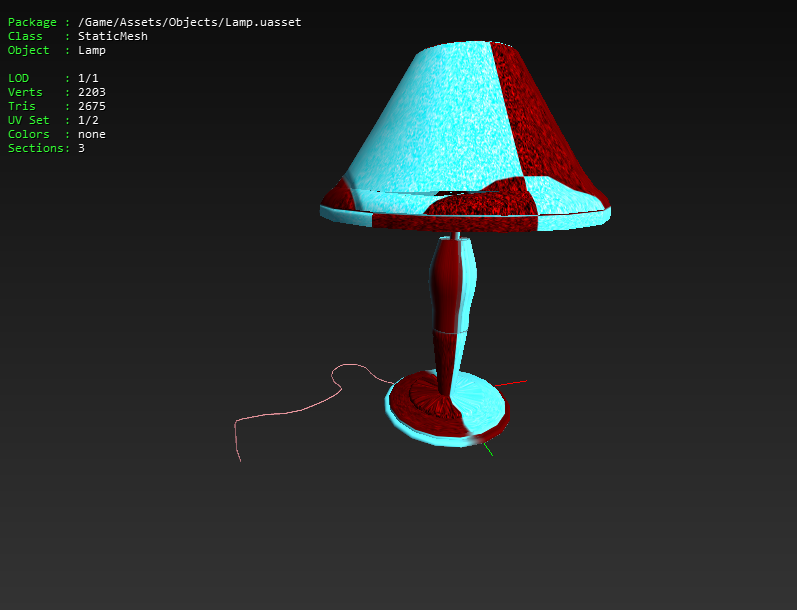Viewport: 797px width, 610px height.
Task: Click the lamp shade in the viewport
Action: [465, 137]
